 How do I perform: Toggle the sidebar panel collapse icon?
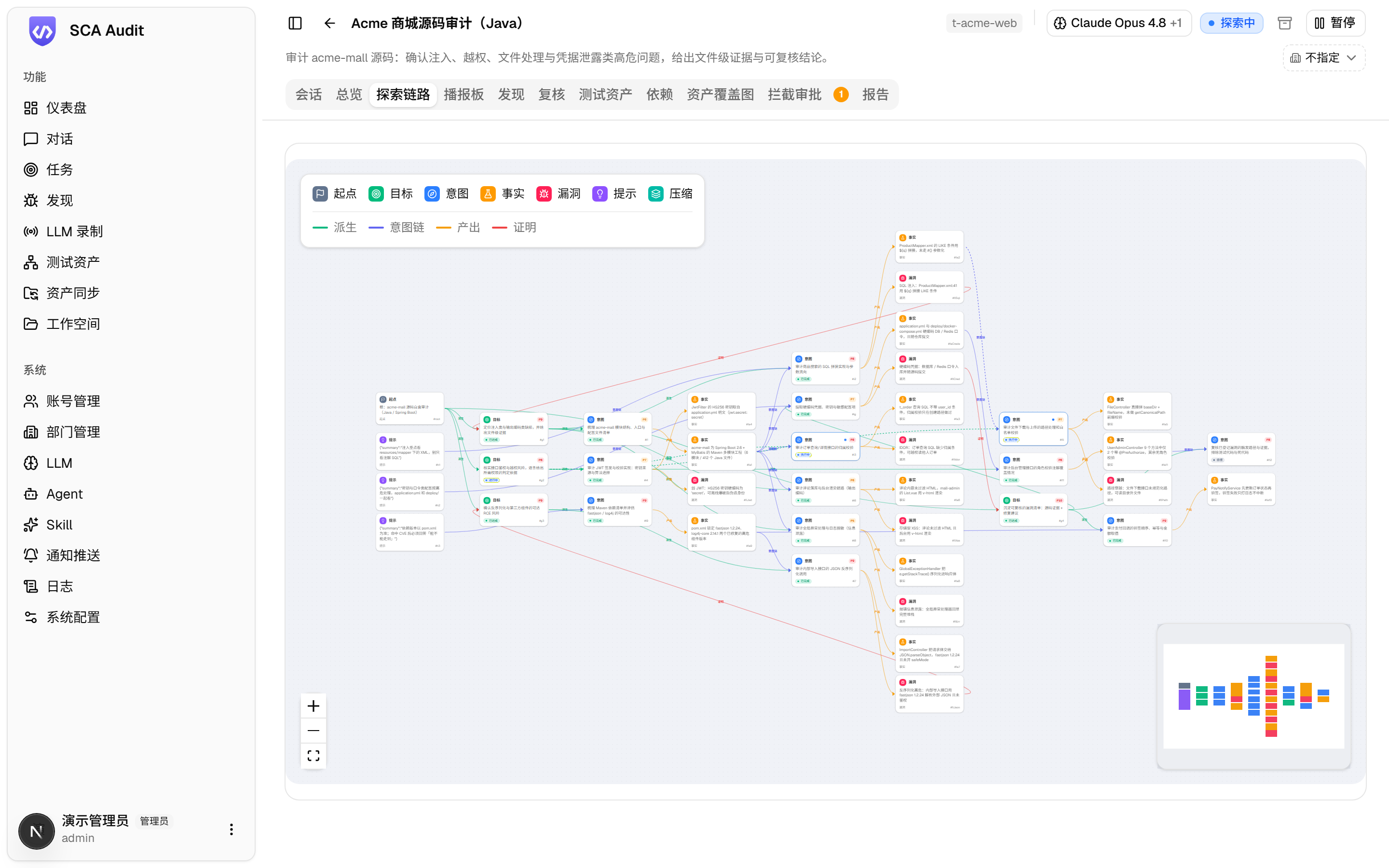295,23
